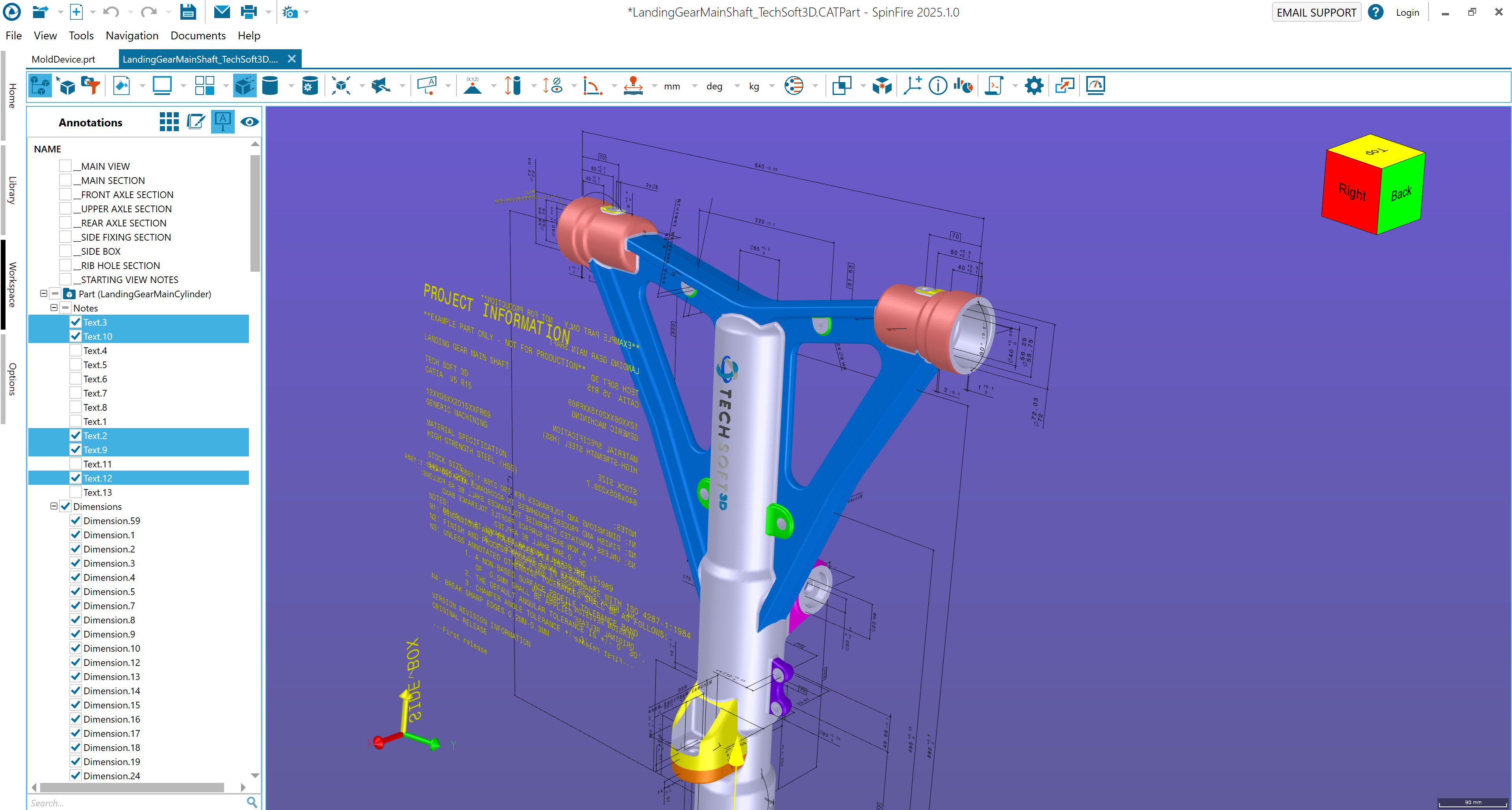Click the explode/fit arrows cube icon
Image resolution: width=1512 pixels, height=810 pixels.
tap(341, 86)
